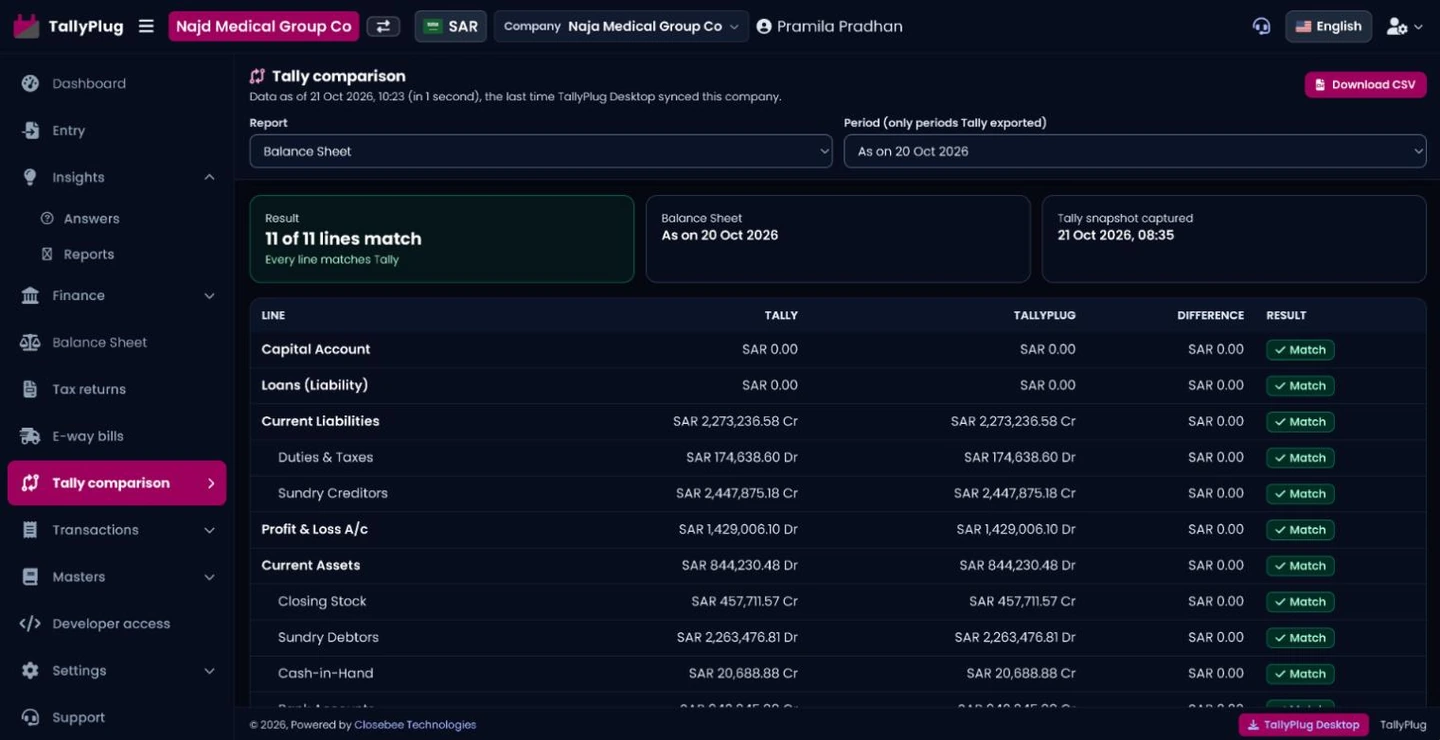Click the Match badge for Capital Account
The image size is (1440, 740).
[1300, 350]
